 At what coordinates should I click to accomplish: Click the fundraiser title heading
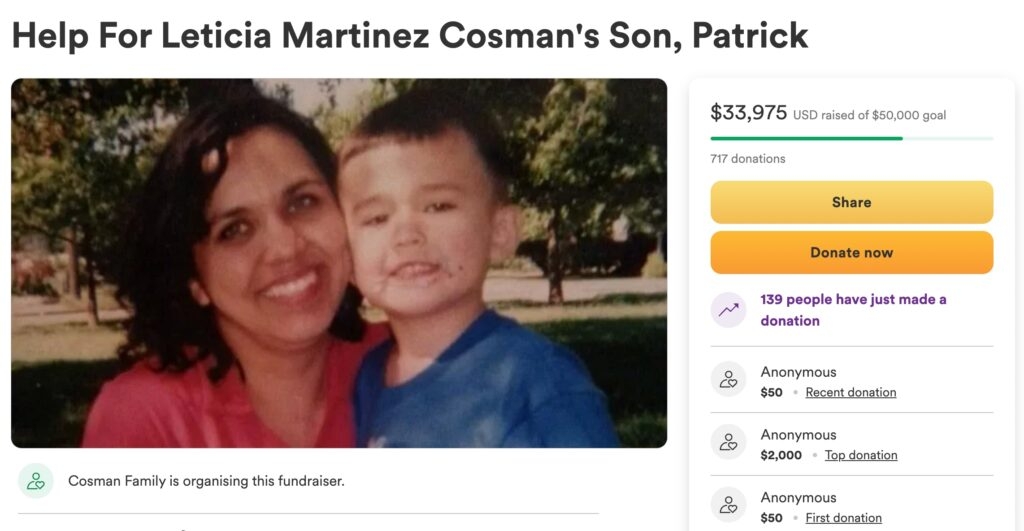pos(410,35)
